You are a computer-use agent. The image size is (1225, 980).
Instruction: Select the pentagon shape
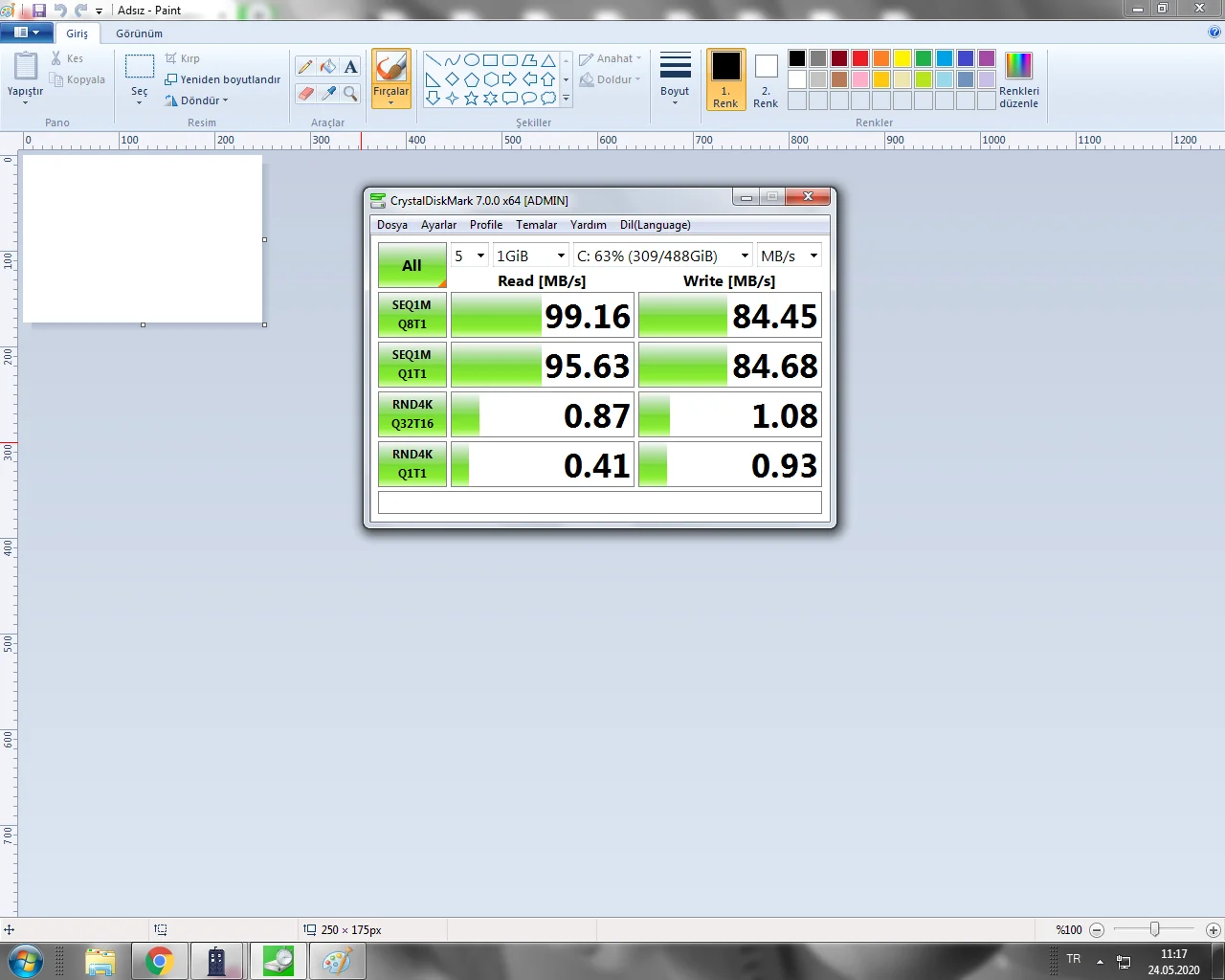(471, 79)
